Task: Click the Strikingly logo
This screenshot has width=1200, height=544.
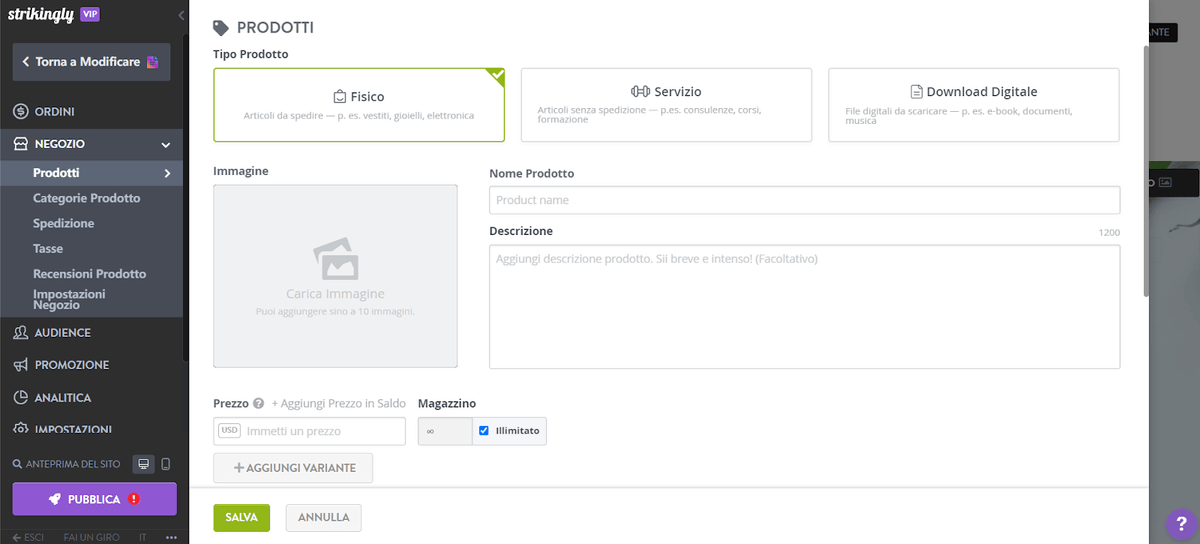Action: (41, 14)
